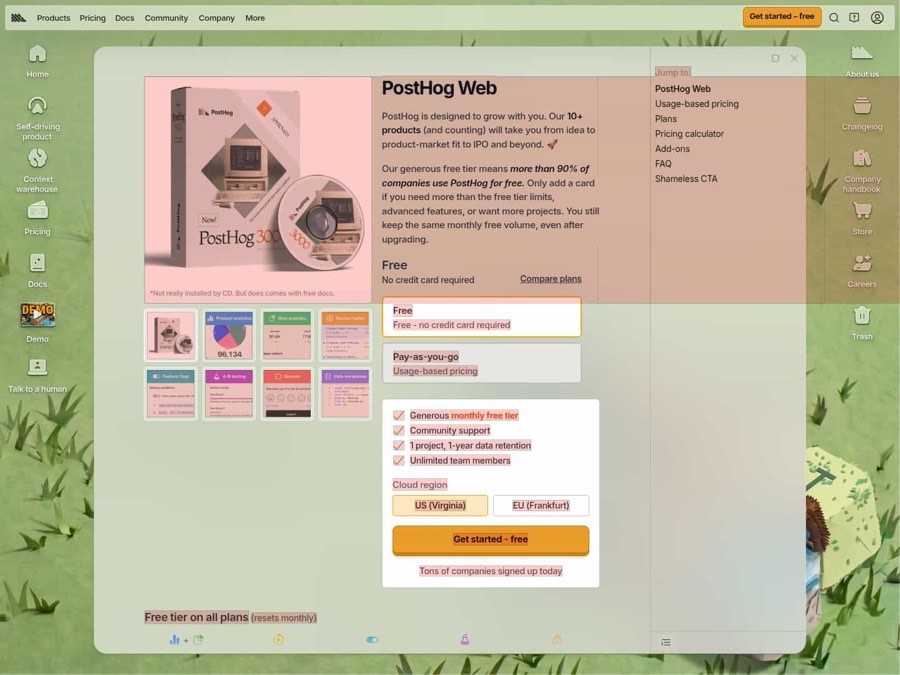
Task: Click the error tracking warning triangle icon
Action: point(557,639)
